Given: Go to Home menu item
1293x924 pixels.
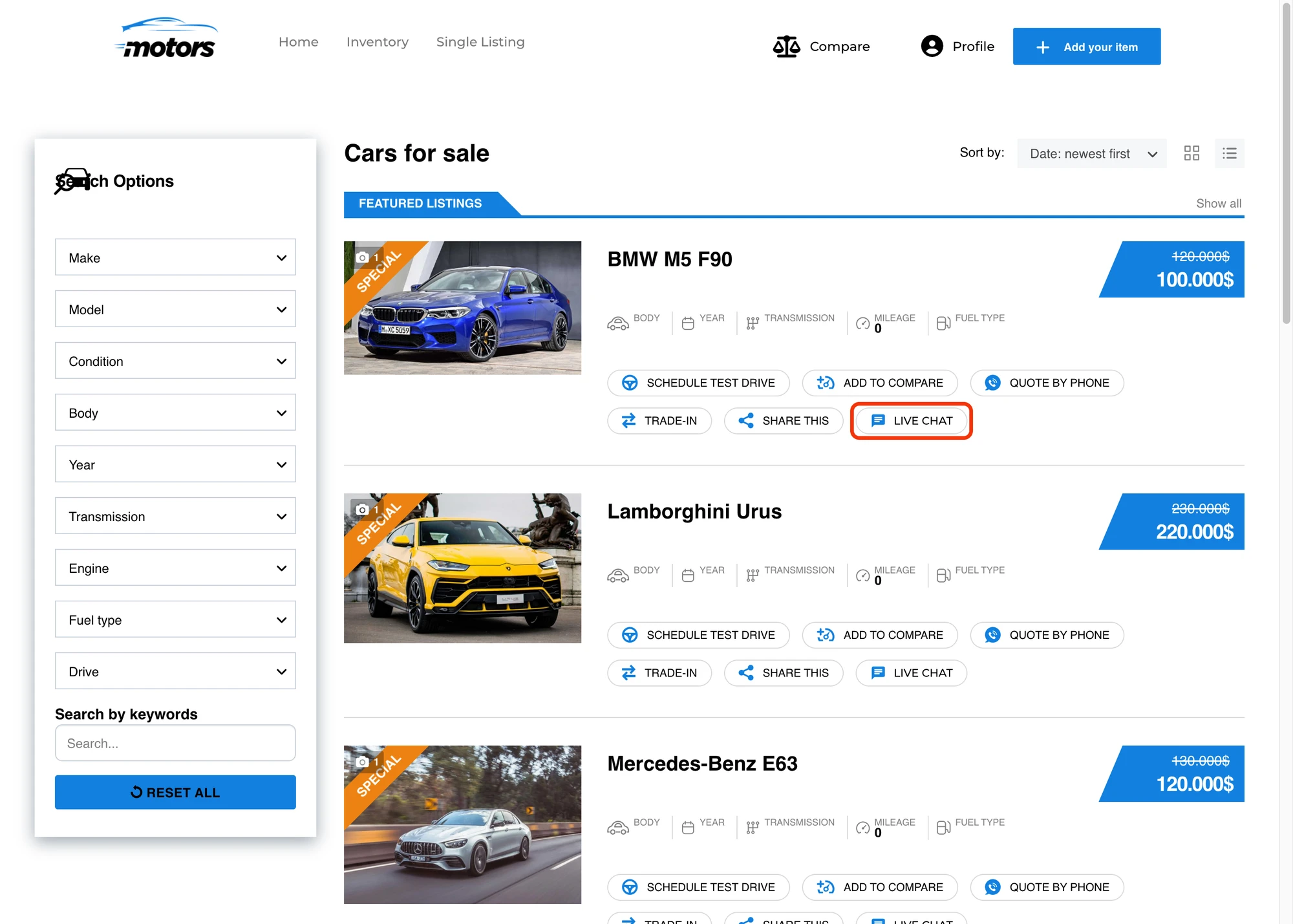Looking at the screenshot, I should tap(299, 42).
